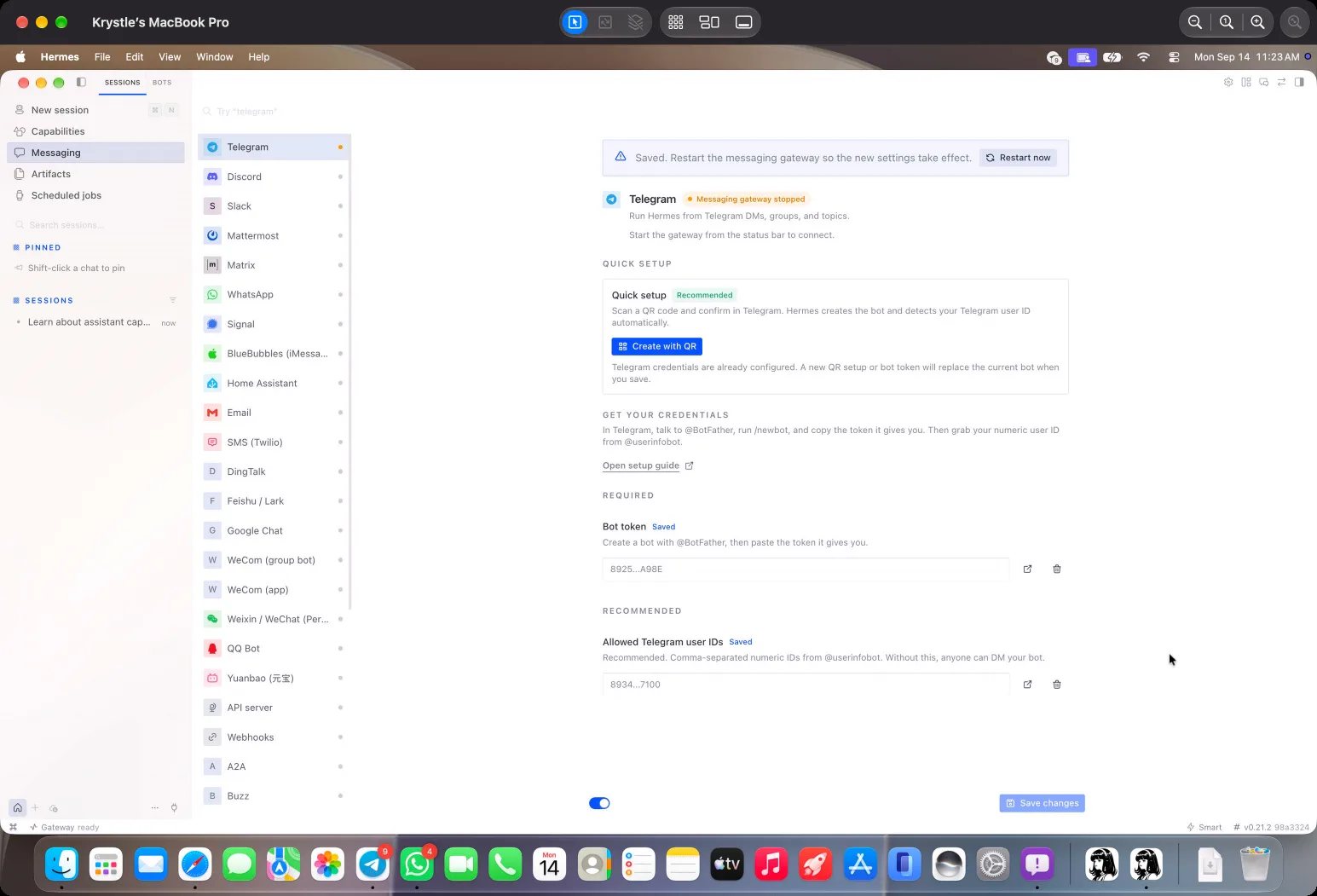Open the more options ellipsis in sidebar footer
This screenshot has height=896, width=1317.
pyautogui.click(x=154, y=807)
